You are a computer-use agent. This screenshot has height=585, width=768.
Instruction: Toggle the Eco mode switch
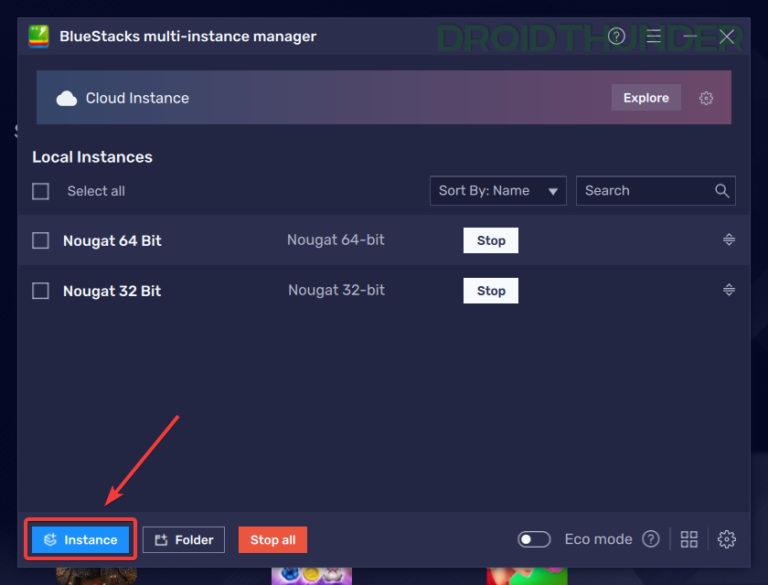pos(534,540)
